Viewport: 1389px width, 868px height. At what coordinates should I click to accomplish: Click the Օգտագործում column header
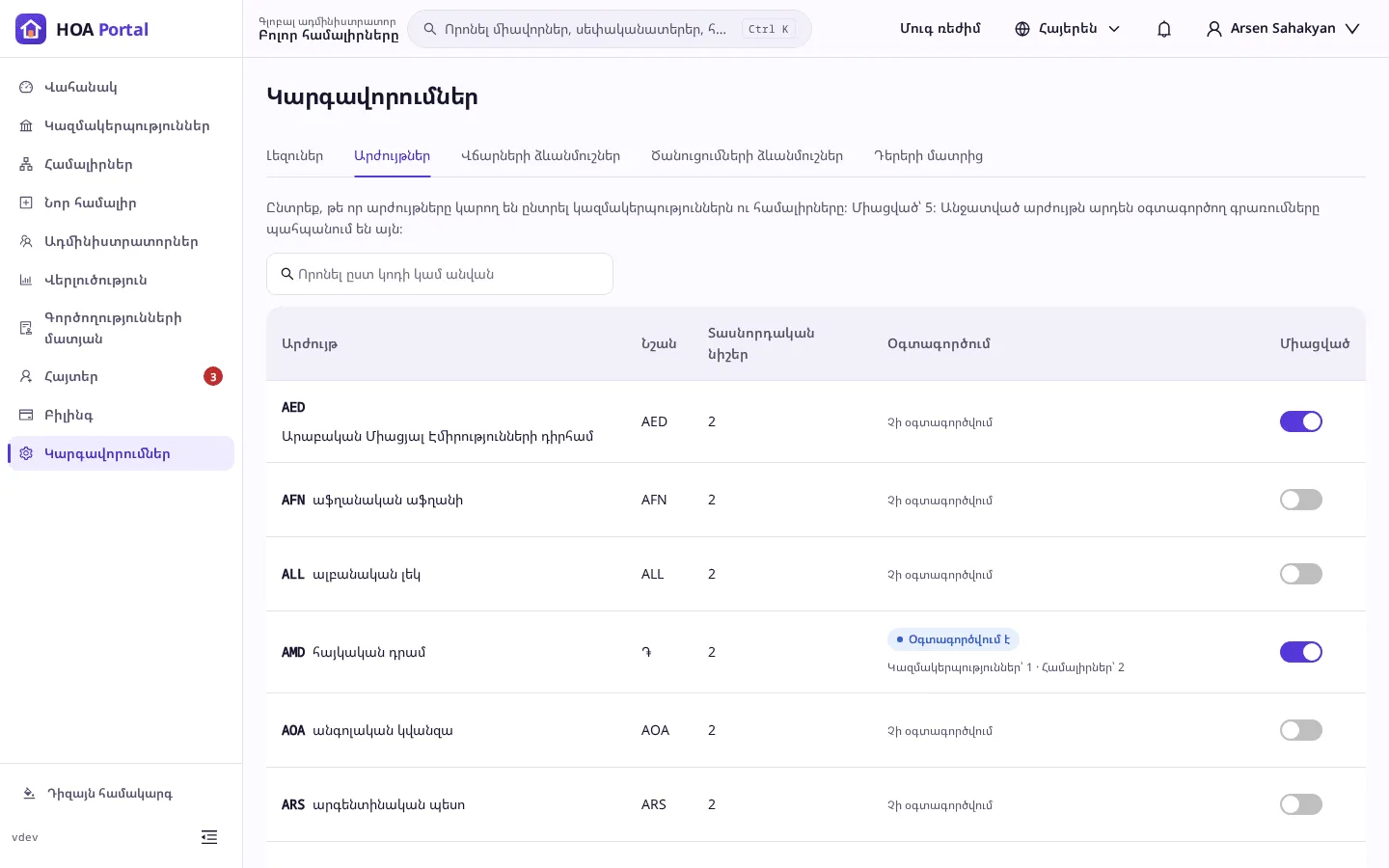(x=939, y=343)
